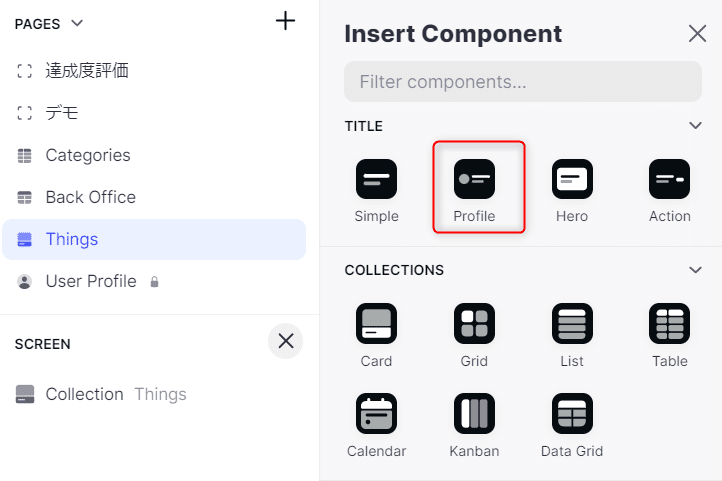Open the Back Office page
Image resolution: width=722 pixels, height=481 pixels.
coord(90,197)
